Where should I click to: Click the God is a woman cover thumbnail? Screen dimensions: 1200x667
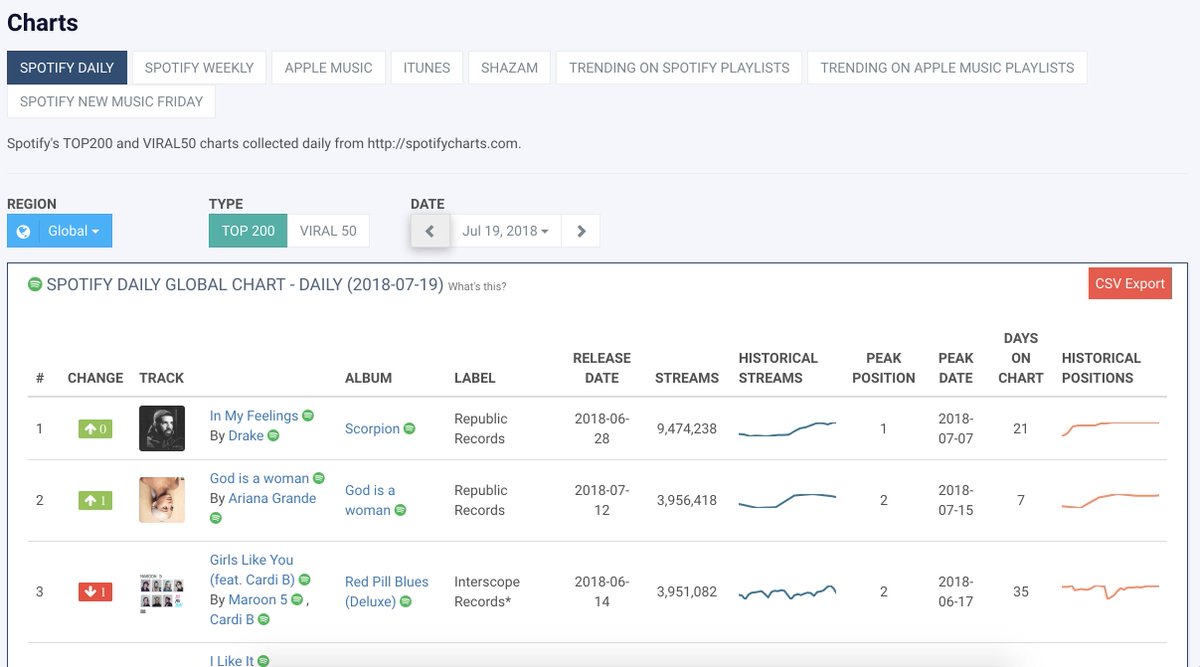click(162, 500)
